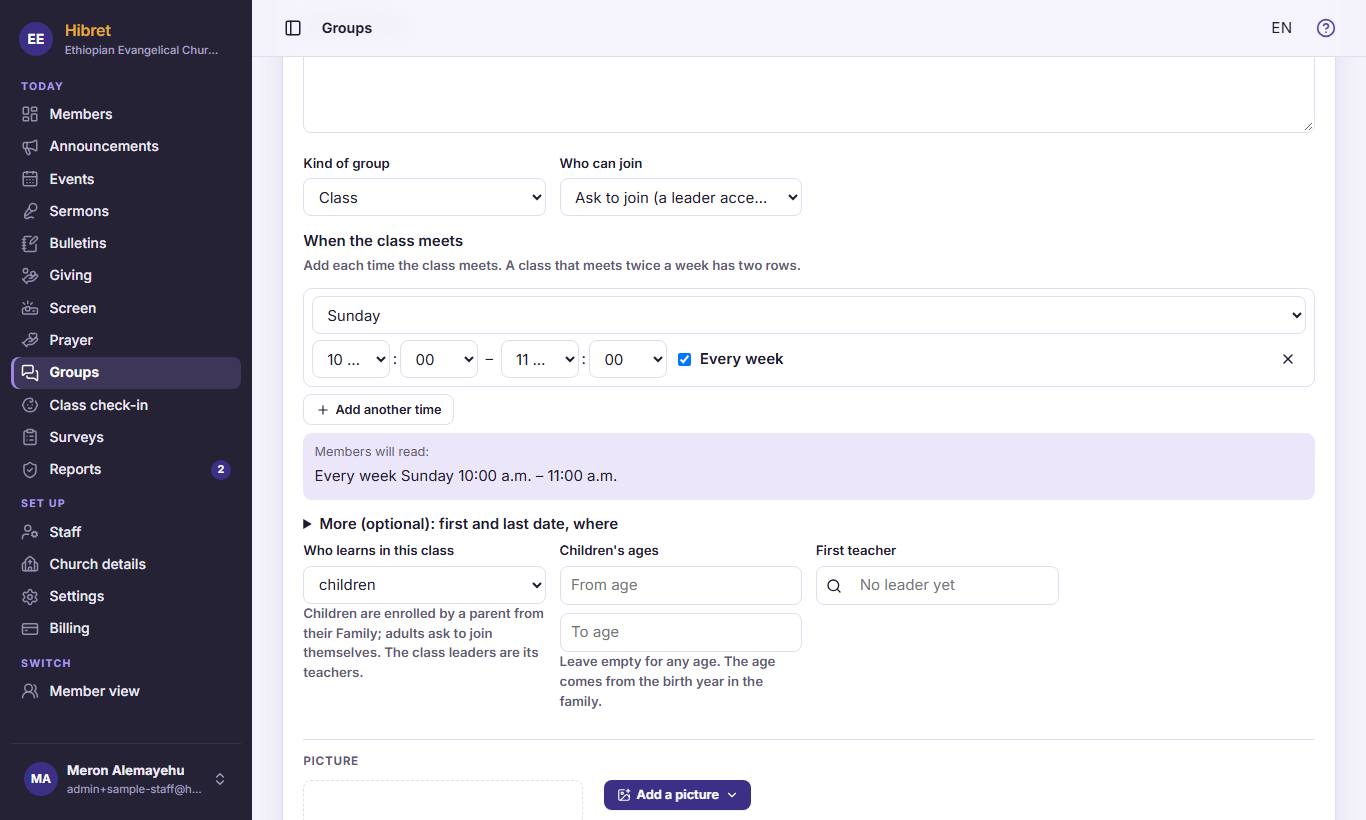1366x820 pixels.
Task: Toggle the sidebar panel icon
Action: click(293, 28)
